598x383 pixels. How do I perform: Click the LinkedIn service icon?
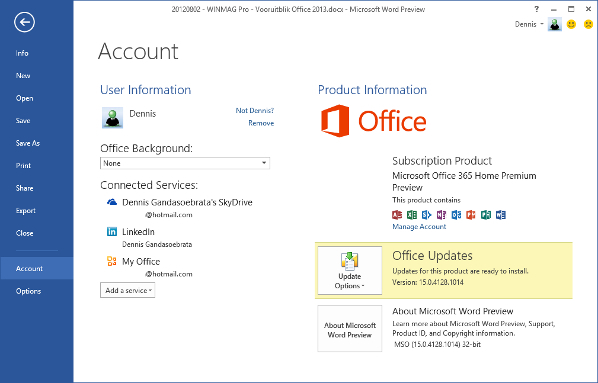112,232
